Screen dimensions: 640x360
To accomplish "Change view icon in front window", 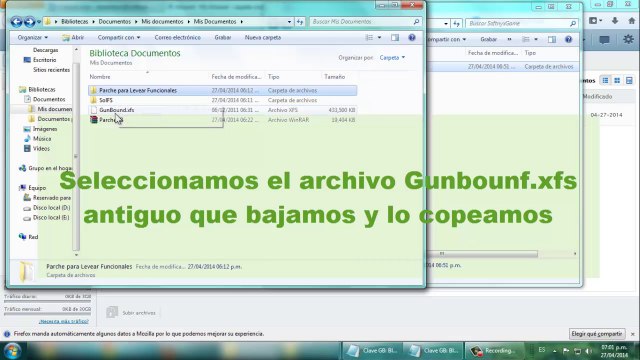I will pos(369,38).
